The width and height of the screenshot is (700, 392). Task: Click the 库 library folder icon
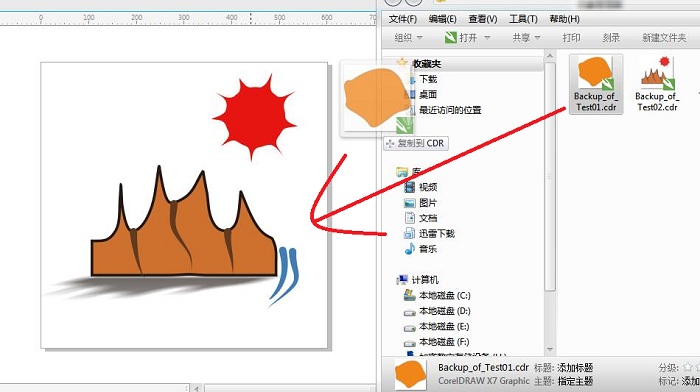(x=402, y=171)
